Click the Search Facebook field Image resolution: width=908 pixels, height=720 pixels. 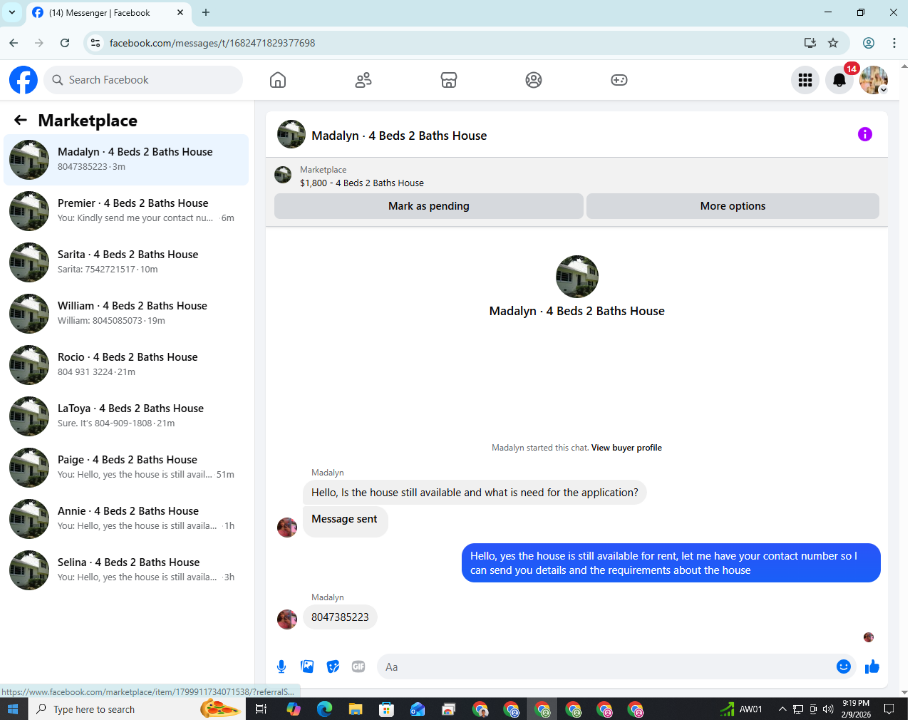click(144, 80)
